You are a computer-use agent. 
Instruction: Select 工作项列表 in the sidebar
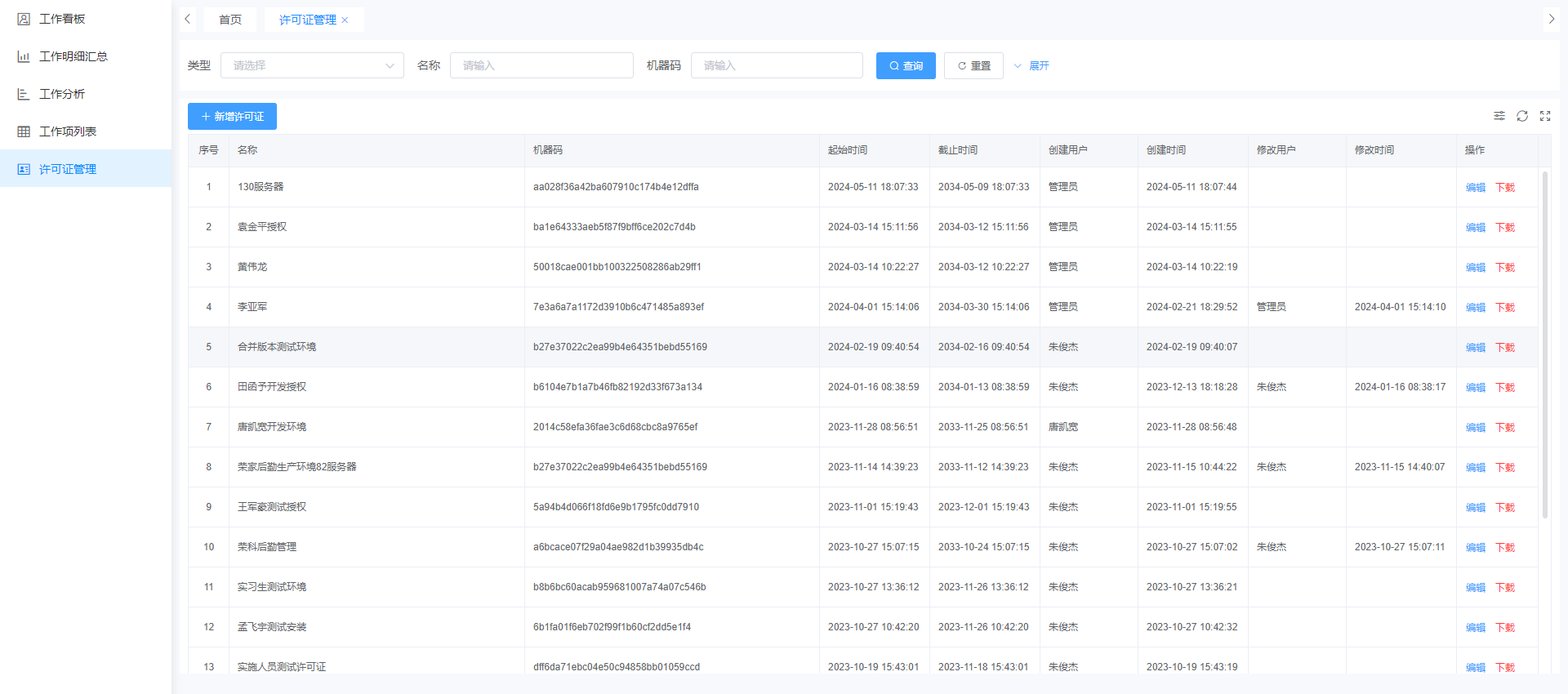(68, 131)
